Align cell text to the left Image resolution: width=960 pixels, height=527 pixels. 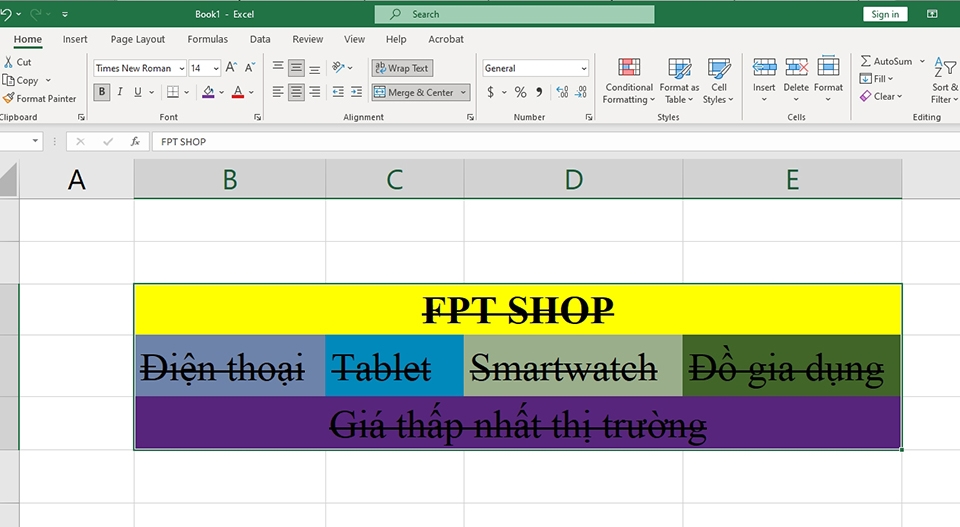278,92
